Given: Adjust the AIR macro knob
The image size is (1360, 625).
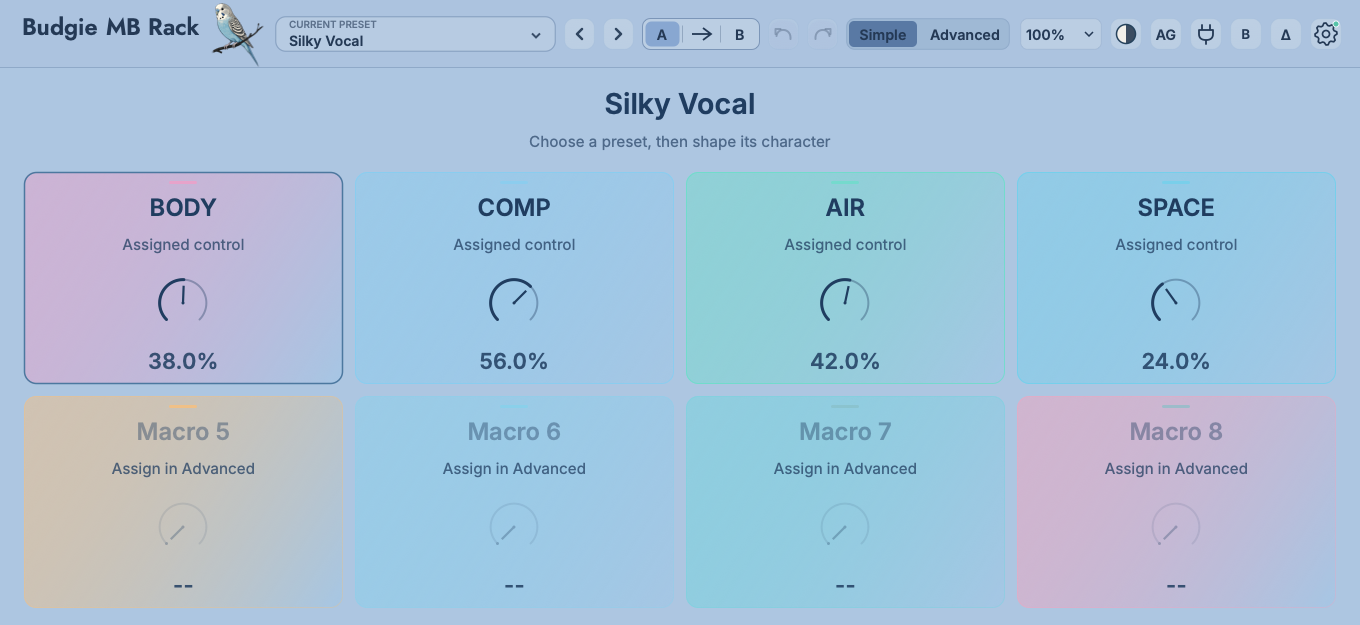Looking at the screenshot, I should coord(845,302).
